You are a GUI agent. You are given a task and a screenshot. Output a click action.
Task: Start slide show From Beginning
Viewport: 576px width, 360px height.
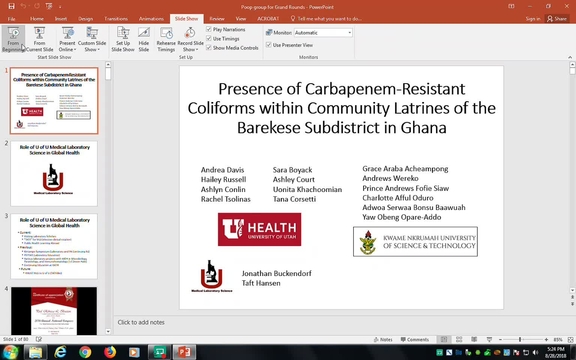[13, 39]
